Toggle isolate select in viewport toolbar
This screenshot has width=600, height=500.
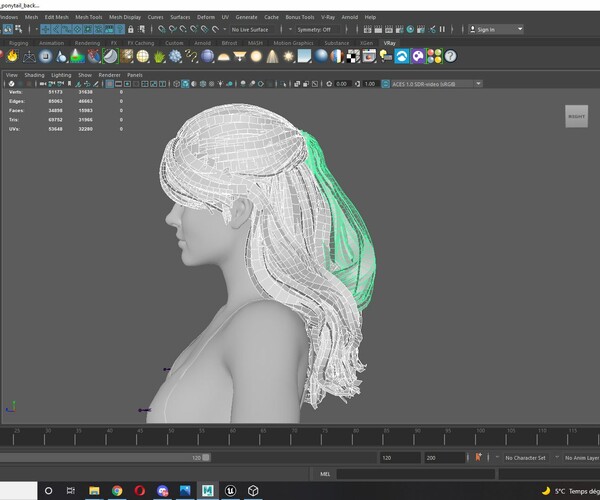[x=283, y=84]
